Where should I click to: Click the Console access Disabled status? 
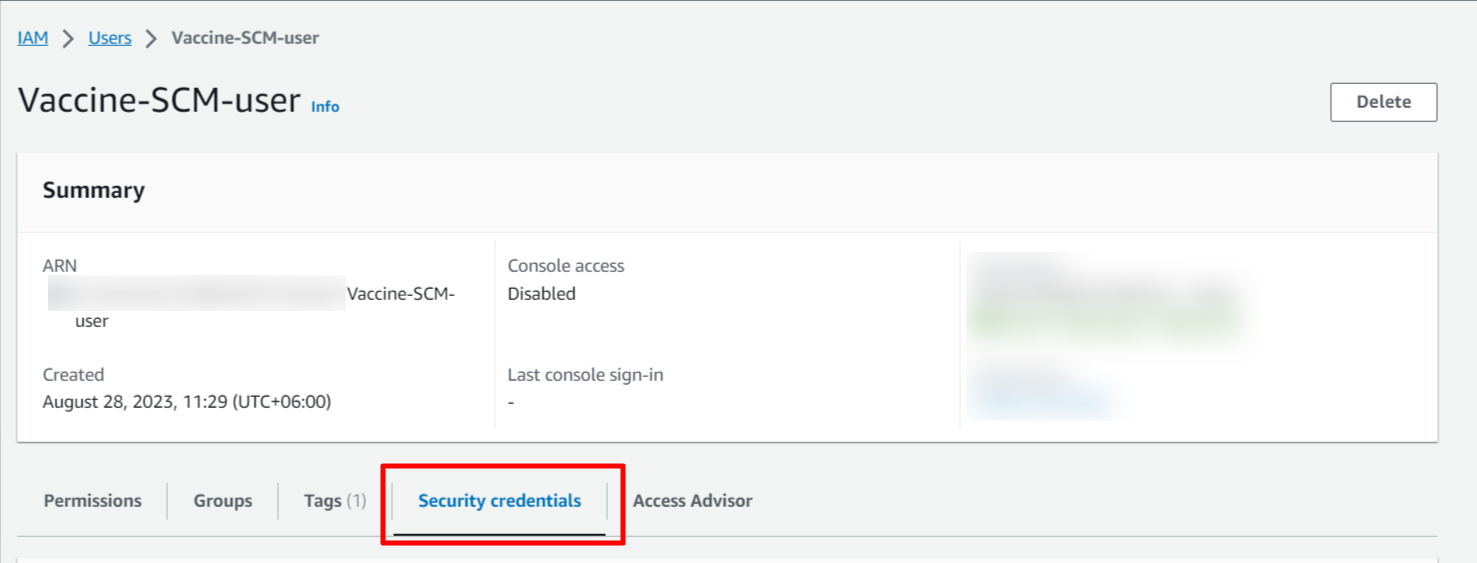(542, 294)
